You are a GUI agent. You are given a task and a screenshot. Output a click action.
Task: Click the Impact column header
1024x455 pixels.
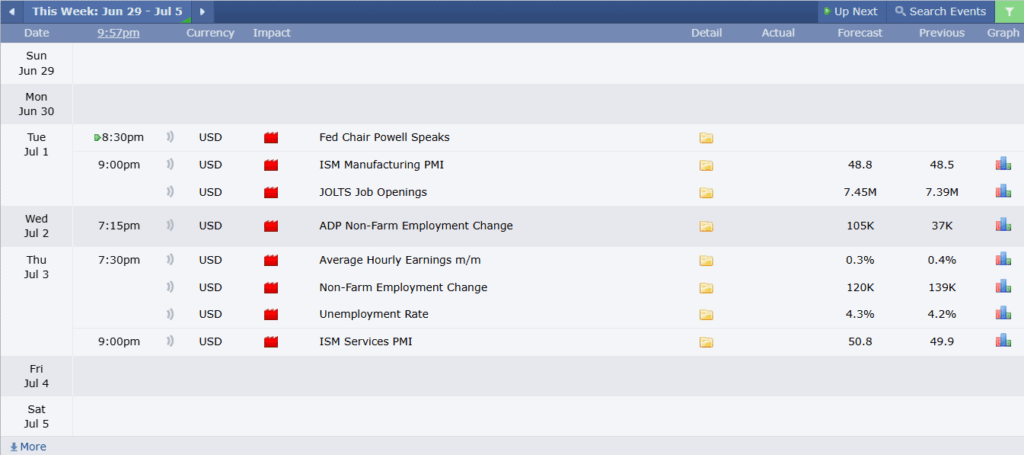click(272, 33)
